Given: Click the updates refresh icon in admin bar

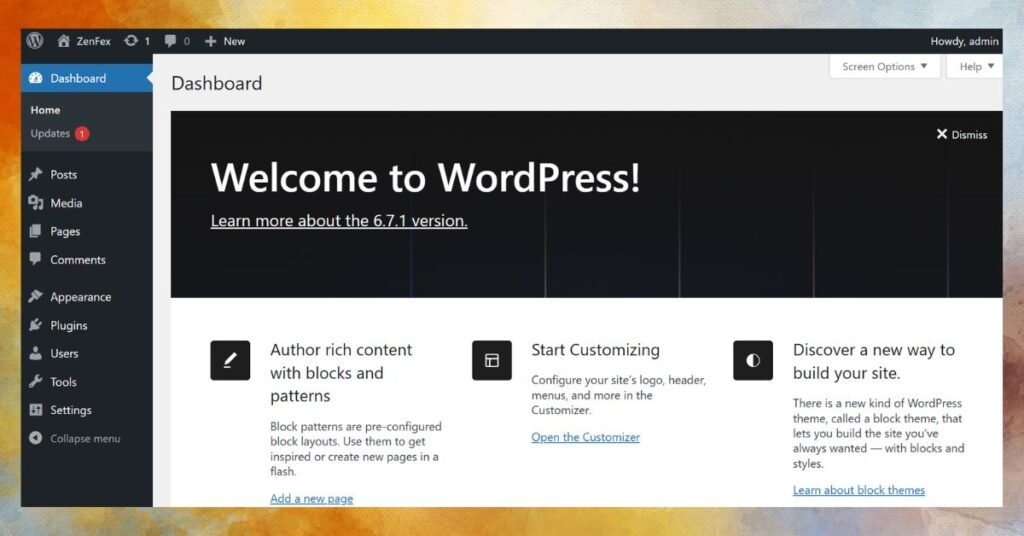Looking at the screenshot, I should click(131, 40).
